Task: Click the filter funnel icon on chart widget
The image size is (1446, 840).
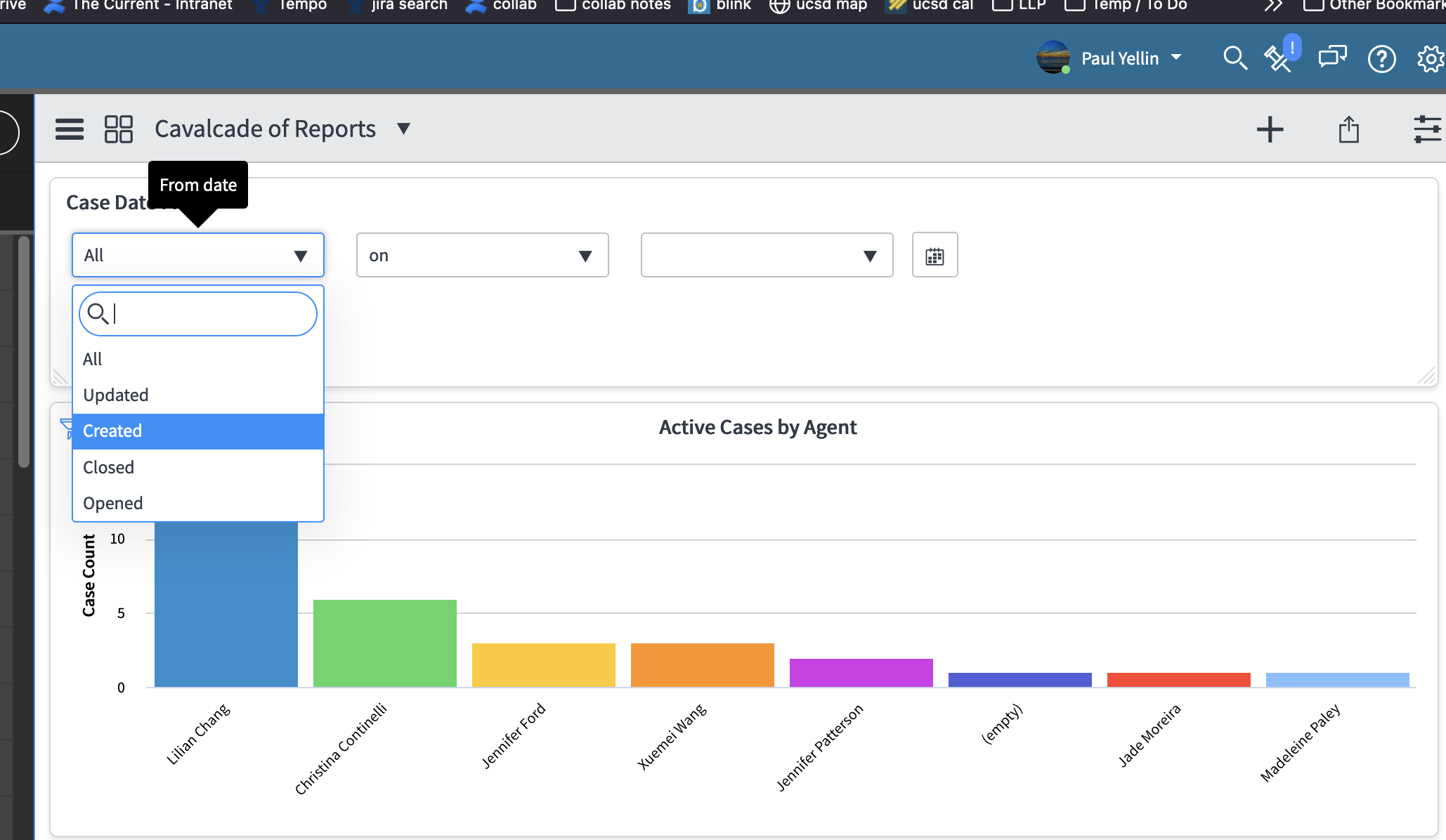Action: 67,428
